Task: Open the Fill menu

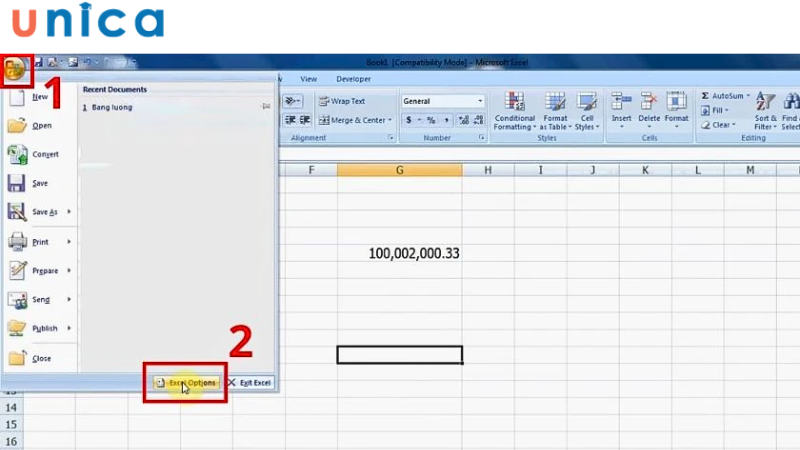Action: click(x=715, y=110)
